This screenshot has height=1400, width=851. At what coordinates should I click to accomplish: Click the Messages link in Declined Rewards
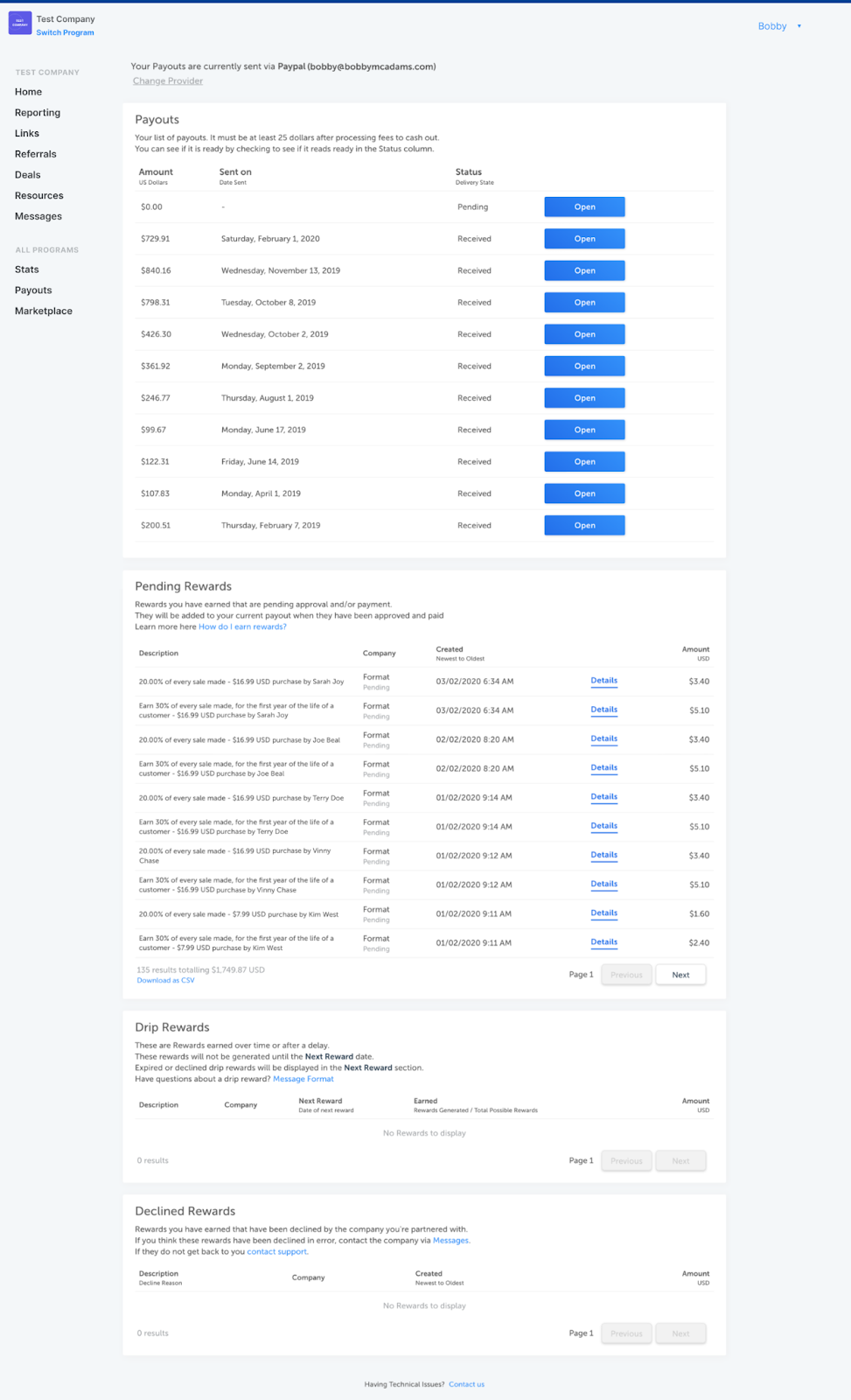click(x=450, y=1241)
